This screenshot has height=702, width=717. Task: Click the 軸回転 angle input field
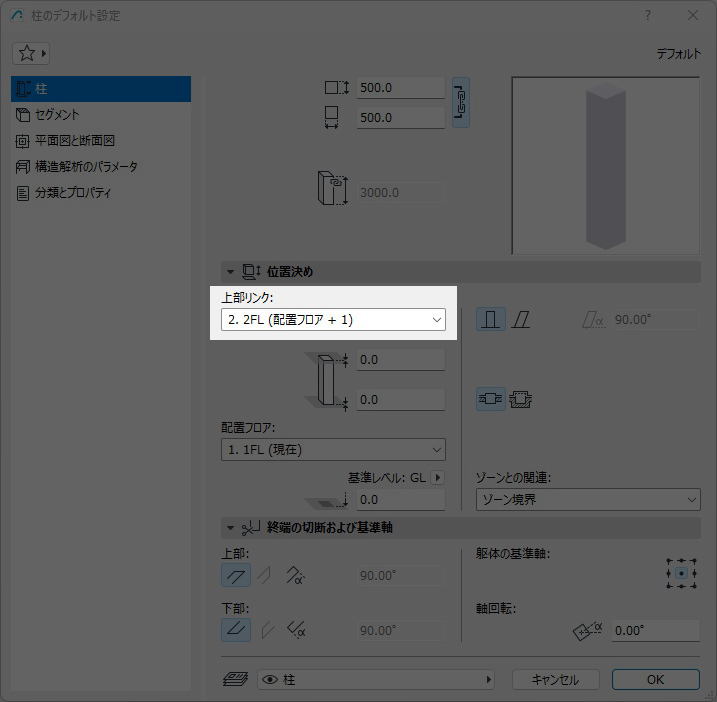click(x=655, y=631)
